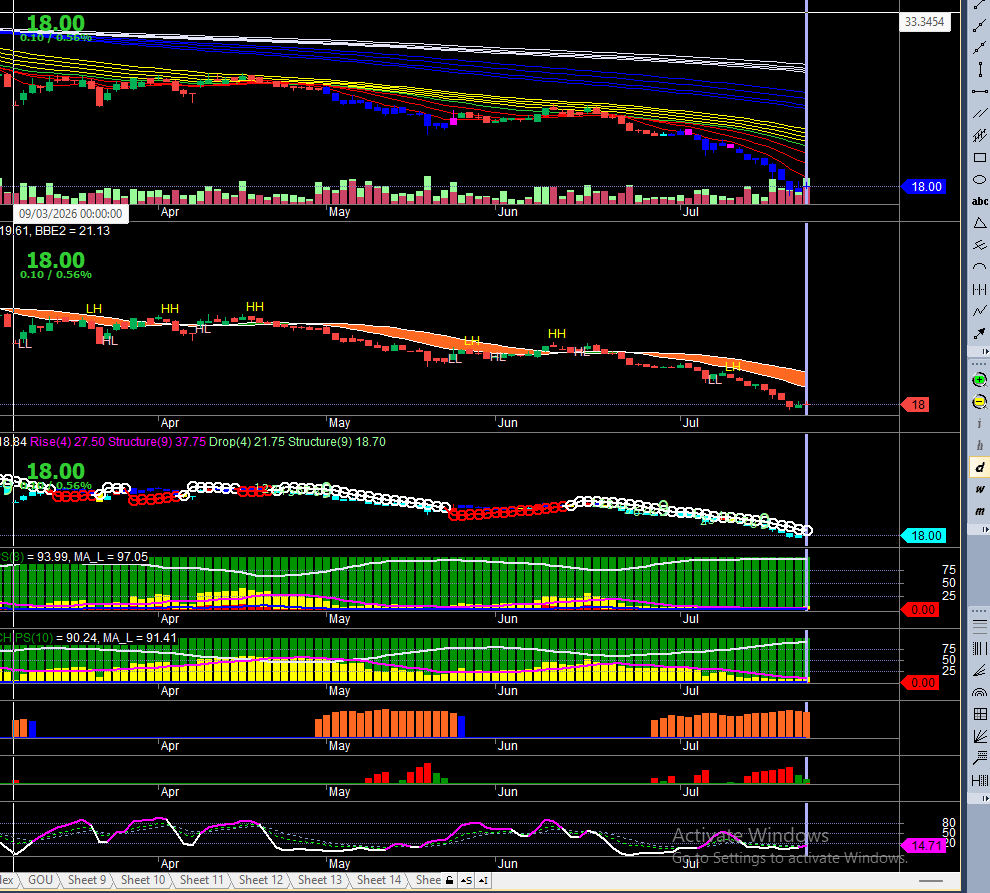Expand the drawing toolbar overflow arrow
The image size is (990, 893).
click(986, 351)
